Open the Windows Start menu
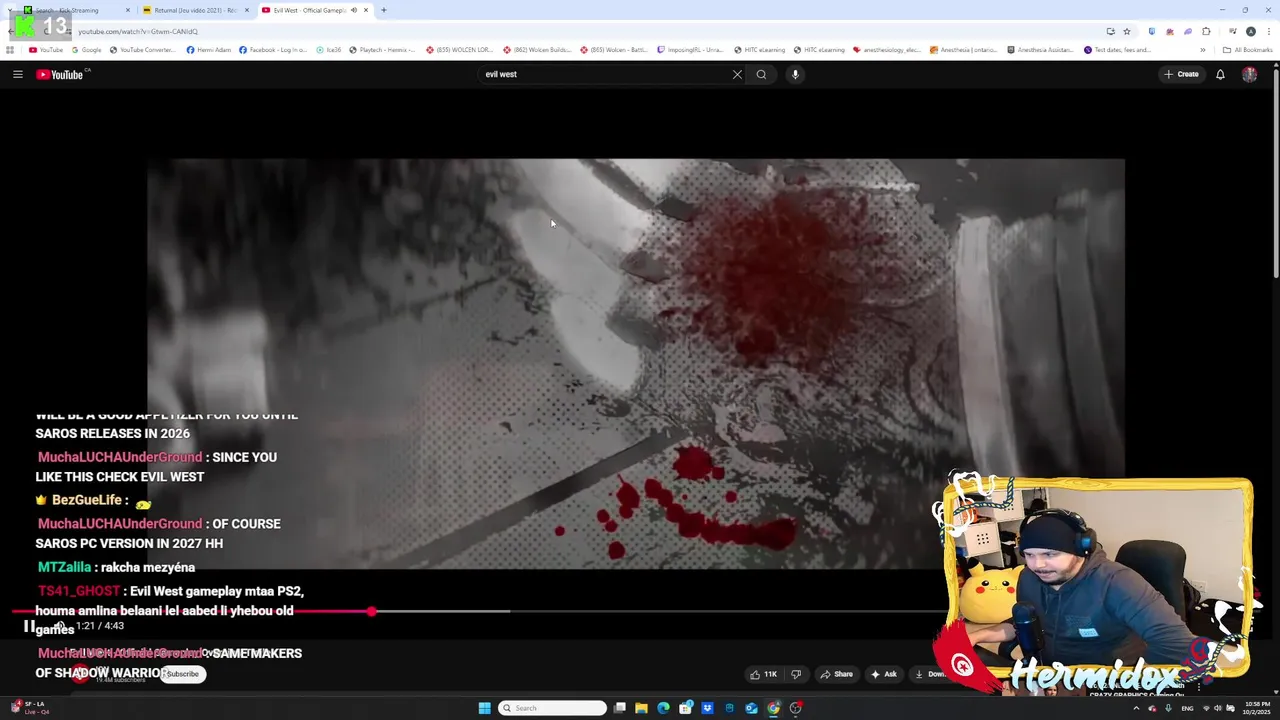This screenshot has height=720, width=1280. pos(484,708)
